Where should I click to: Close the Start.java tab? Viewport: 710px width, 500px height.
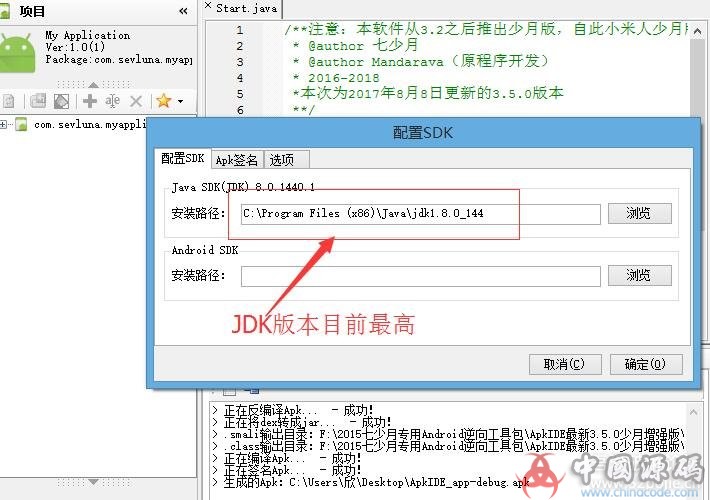[208, 5]
